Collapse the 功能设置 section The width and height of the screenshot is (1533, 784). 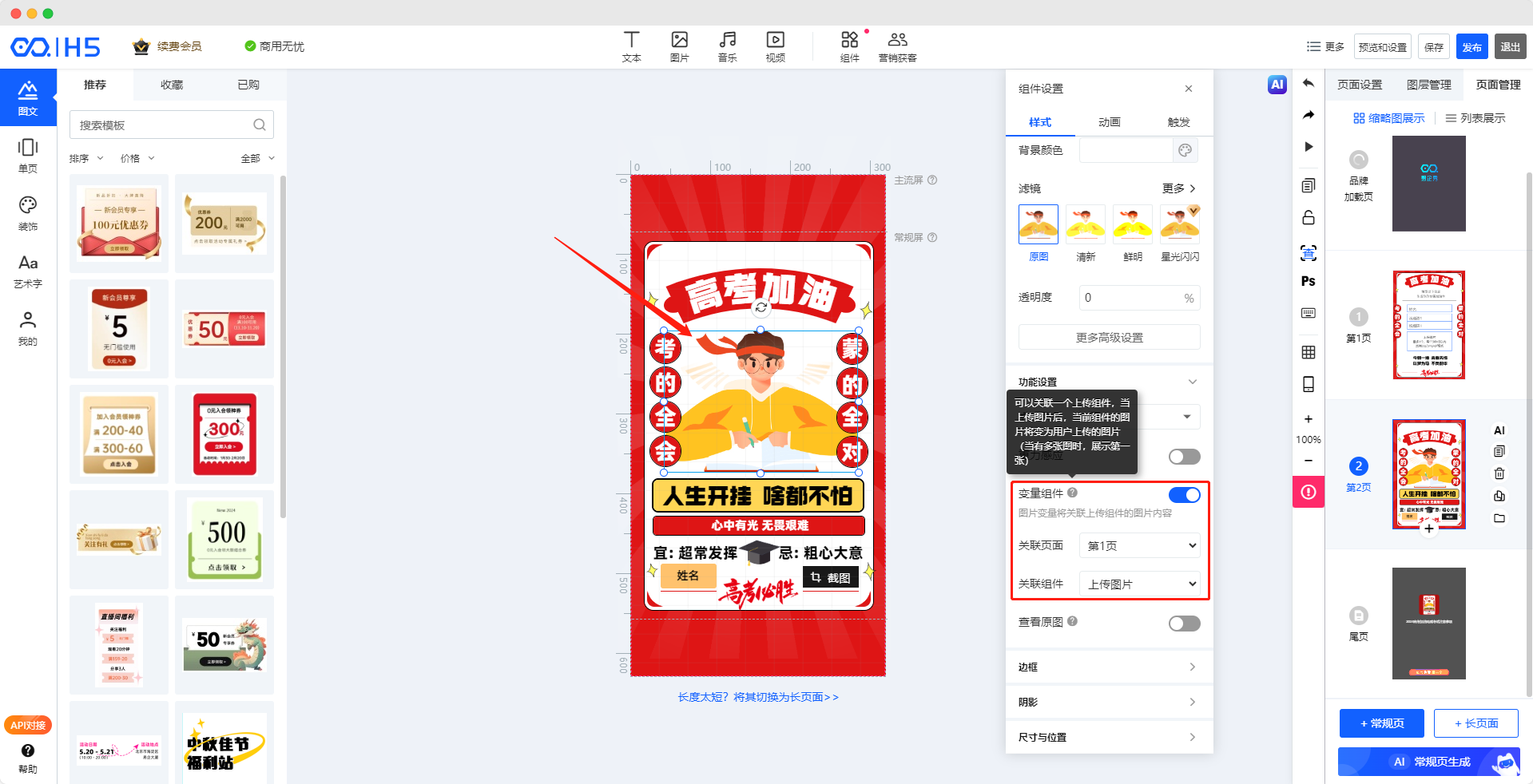click(x=1192, y=382)
